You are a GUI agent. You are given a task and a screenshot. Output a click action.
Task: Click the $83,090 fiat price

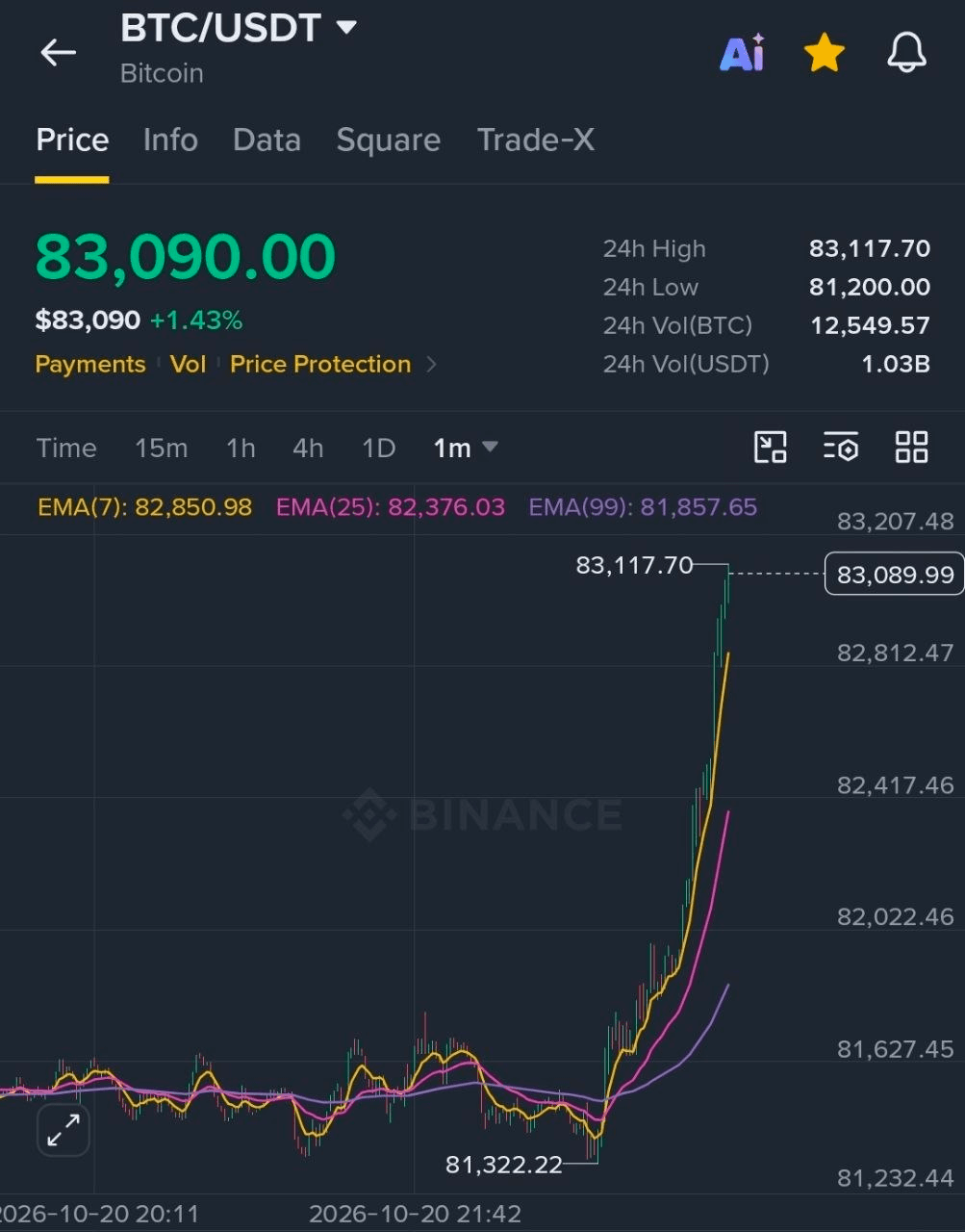pos(88,320)
